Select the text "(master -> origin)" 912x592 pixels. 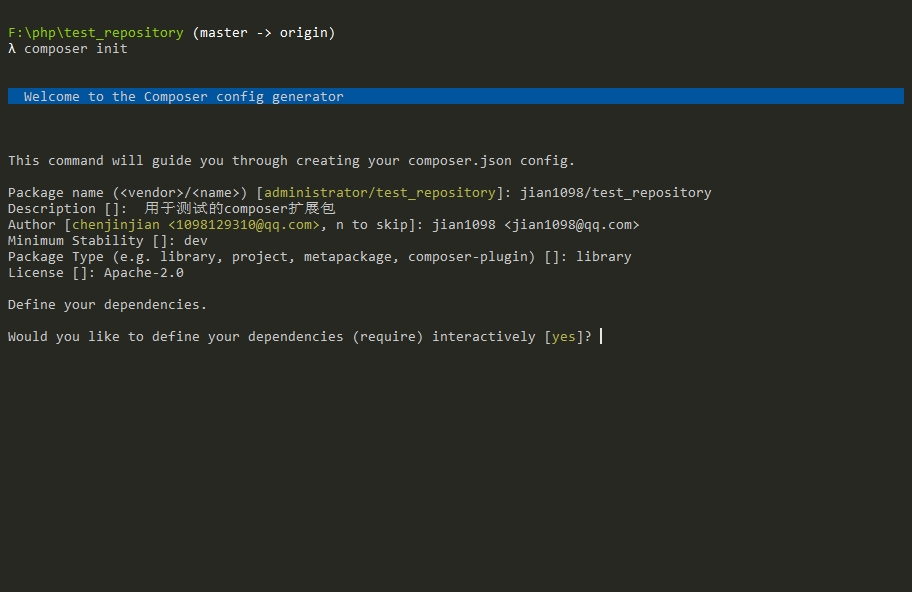coord(263,33)
